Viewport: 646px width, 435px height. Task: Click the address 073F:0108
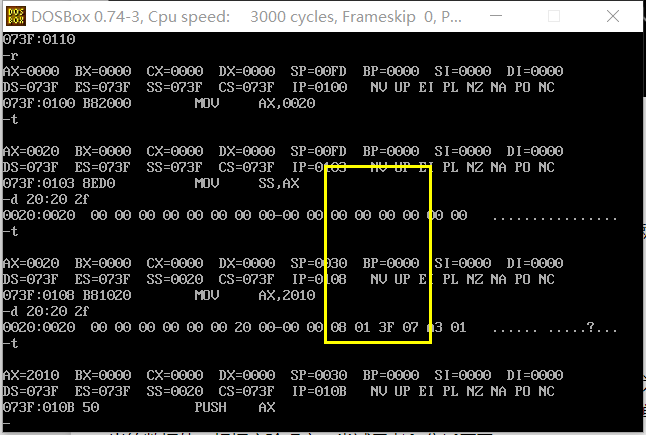click(39, 295)
